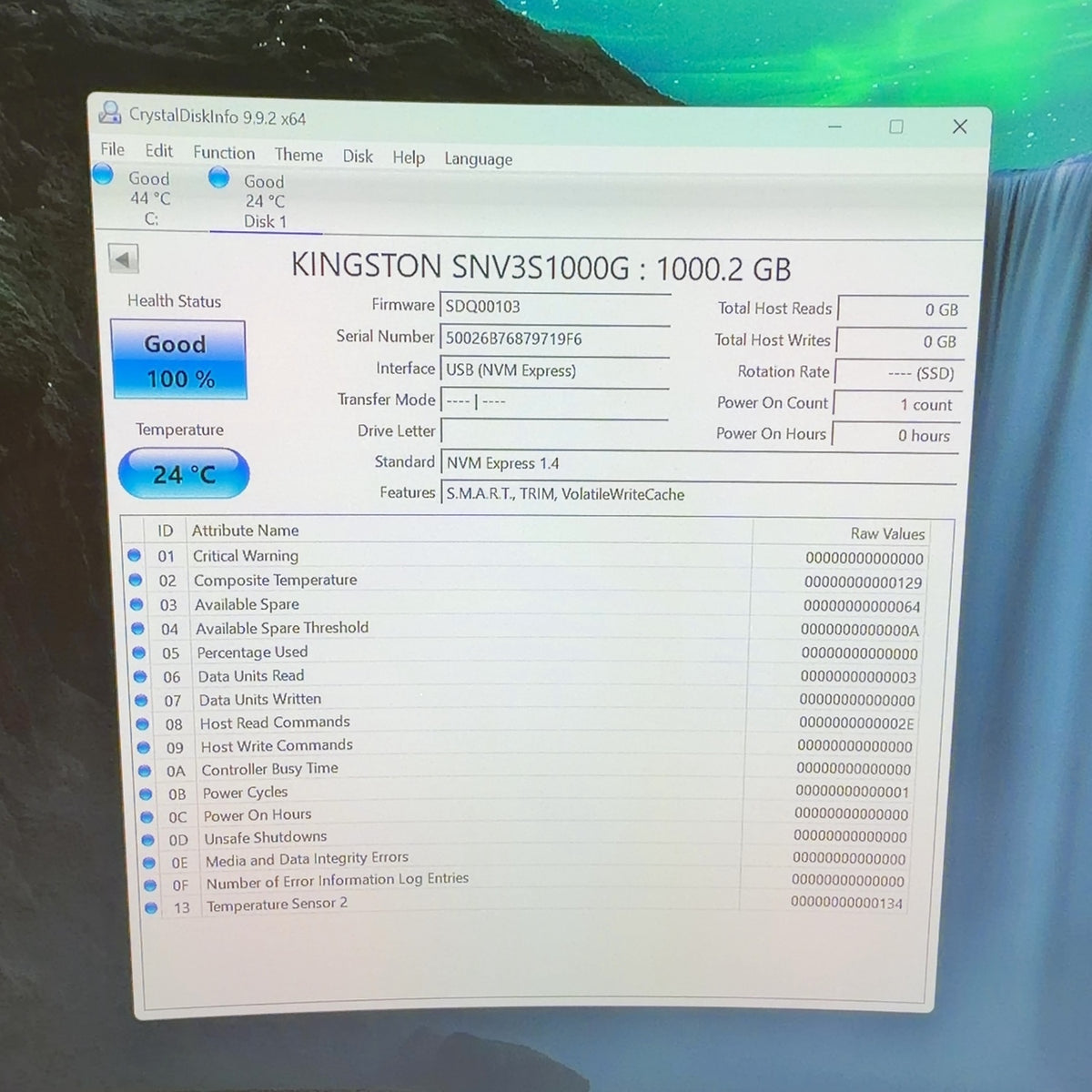1092x1092 pixels.
Task: Click the Features field with S.M.A.R.T., TRIM
Action: click(699, 495)
